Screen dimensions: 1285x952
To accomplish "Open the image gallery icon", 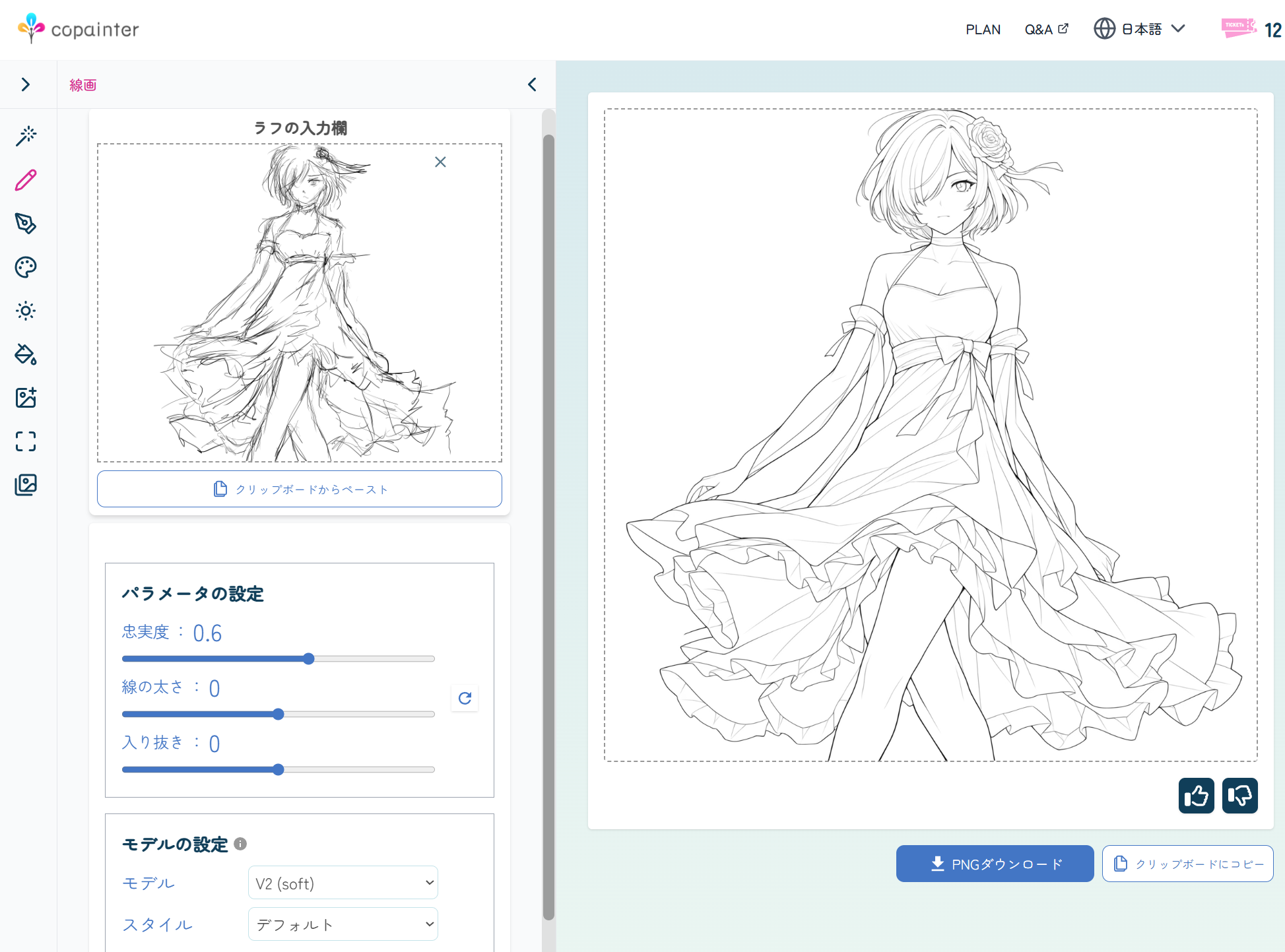I will tap(26, 485).
